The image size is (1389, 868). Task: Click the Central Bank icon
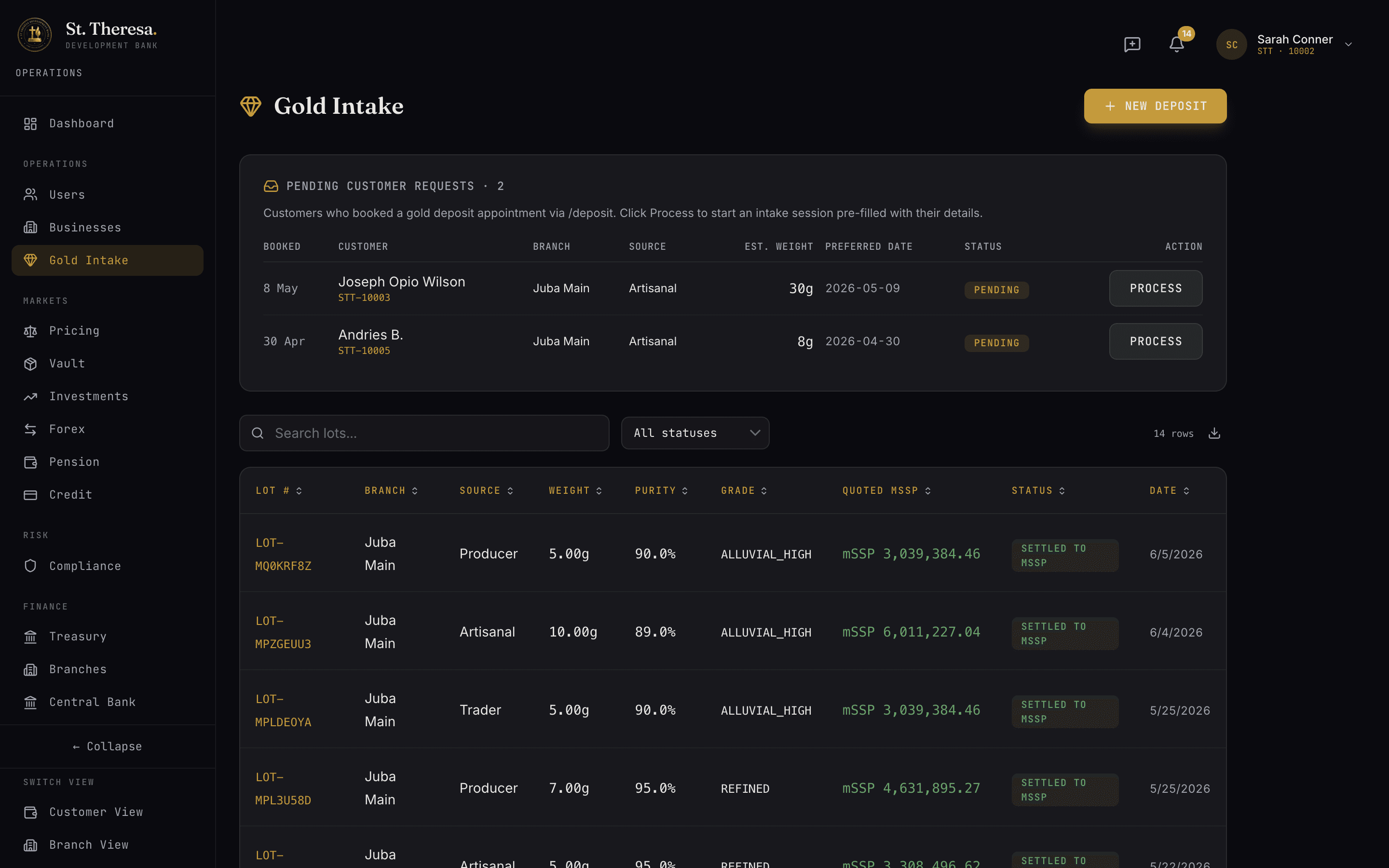(x=30, y=702)
